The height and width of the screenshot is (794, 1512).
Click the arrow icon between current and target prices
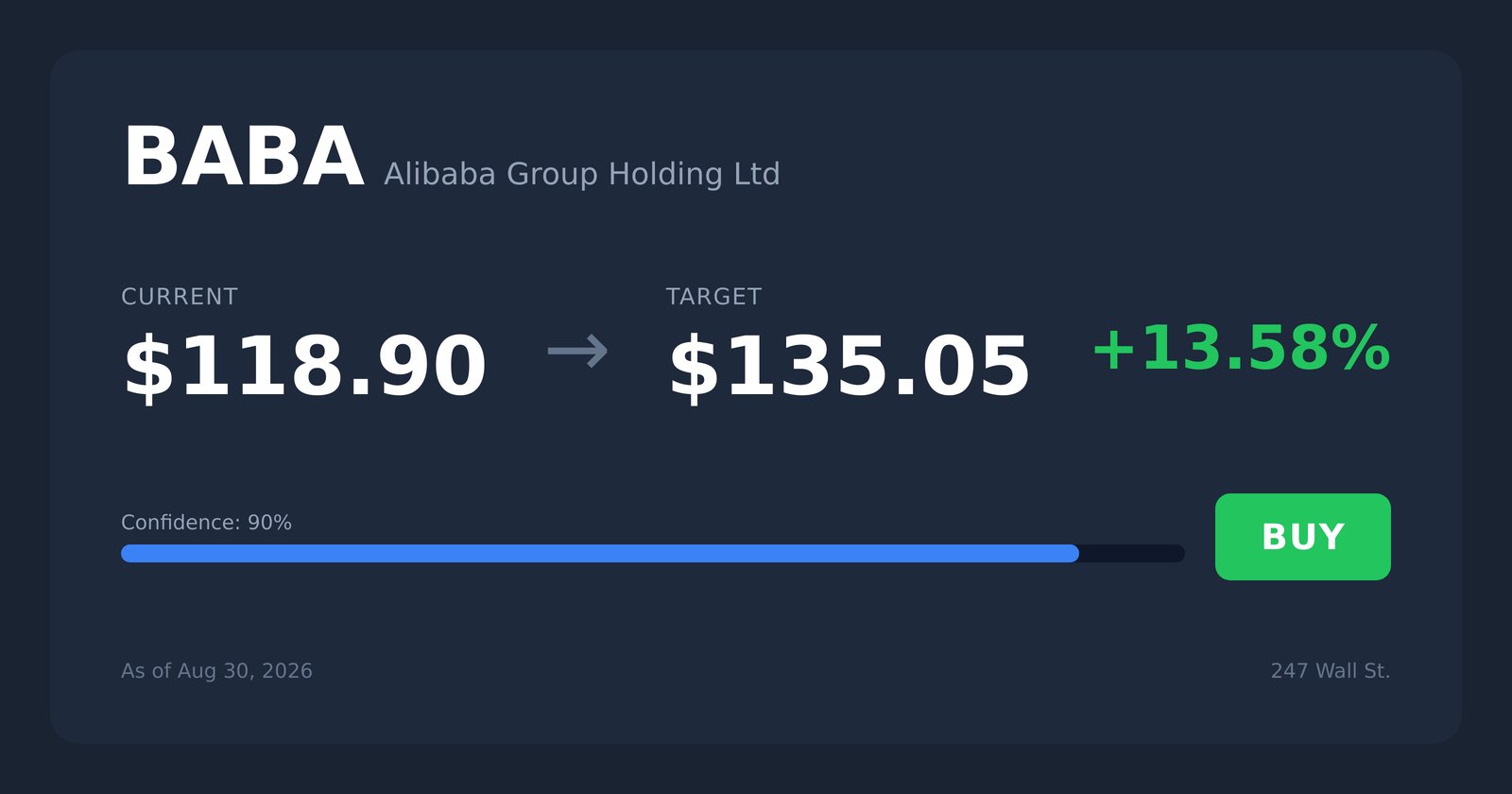[577, 352]
